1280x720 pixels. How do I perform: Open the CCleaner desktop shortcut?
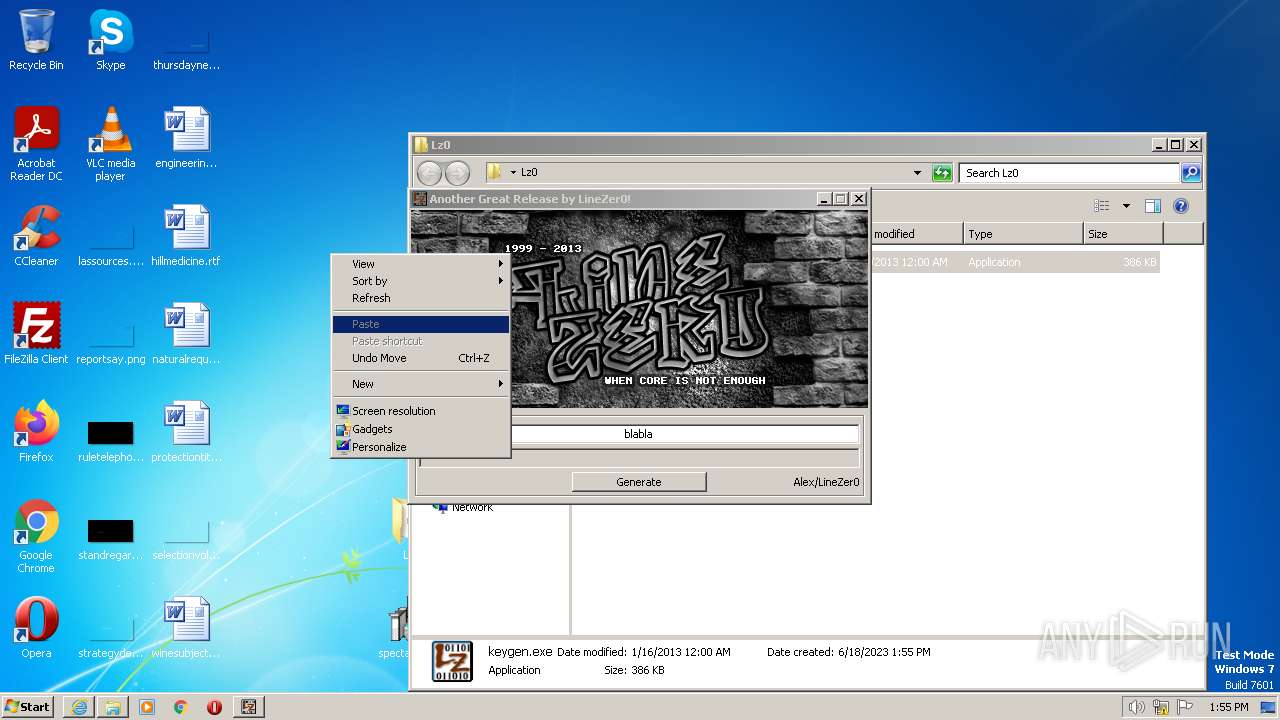(x=36, y=236)
